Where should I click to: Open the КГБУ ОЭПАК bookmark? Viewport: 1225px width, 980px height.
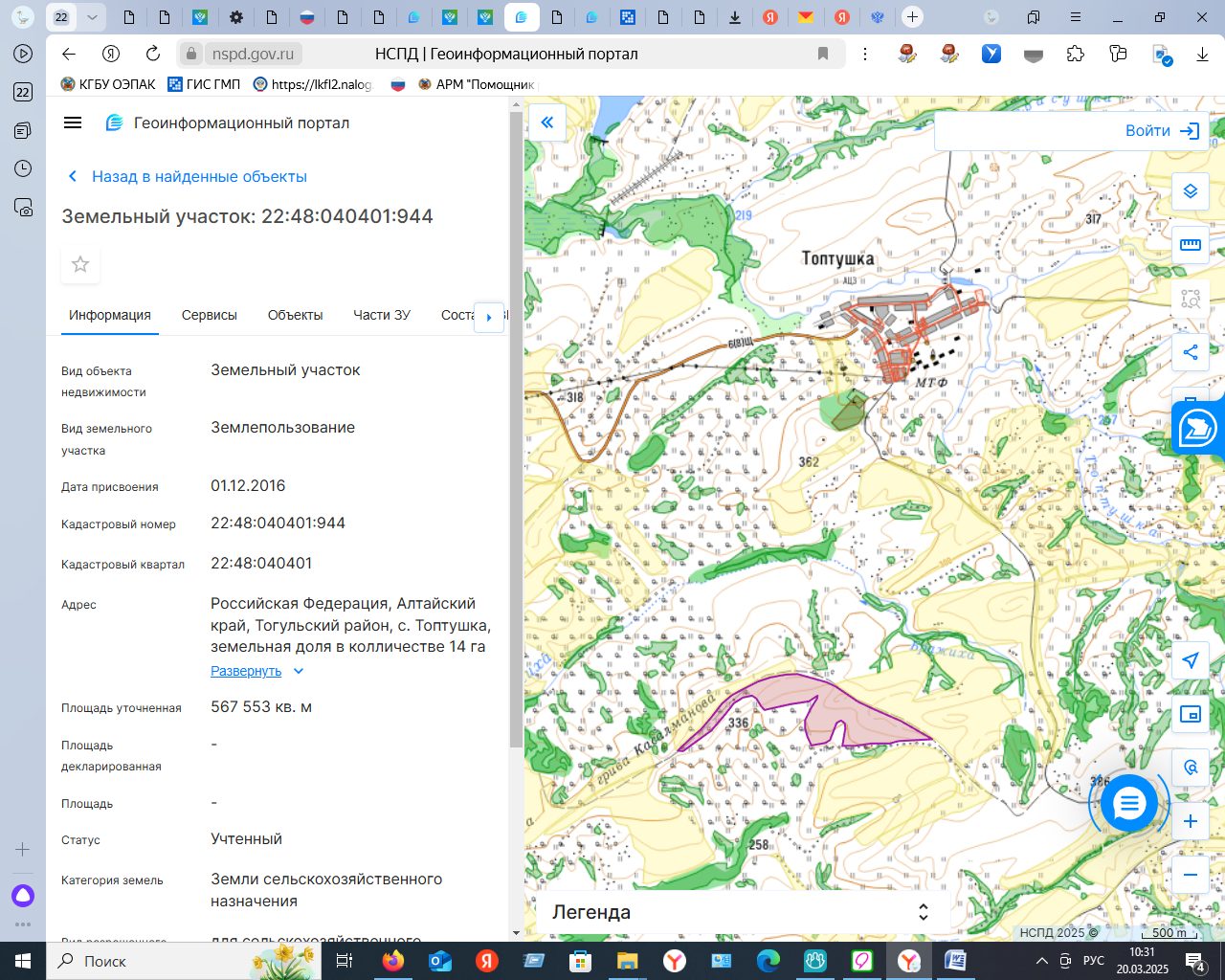tap(108, 84)
